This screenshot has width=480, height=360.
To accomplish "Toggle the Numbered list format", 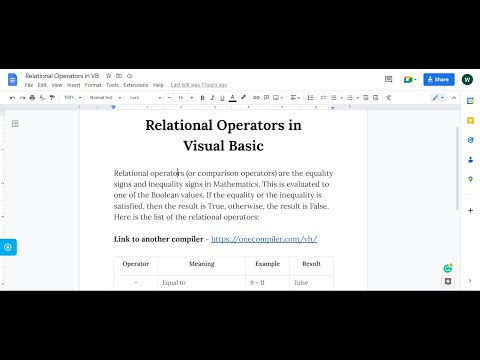I will 350,98.
